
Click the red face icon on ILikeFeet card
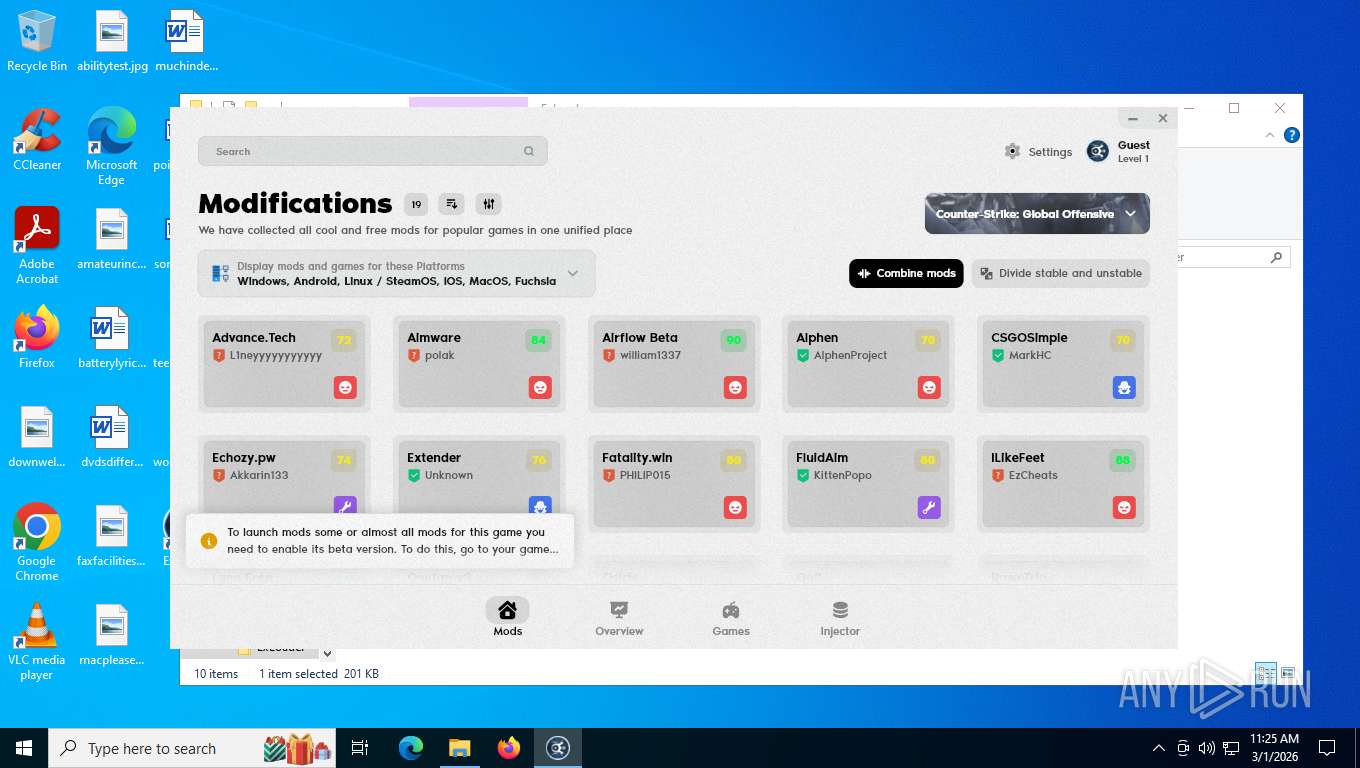1124,507
